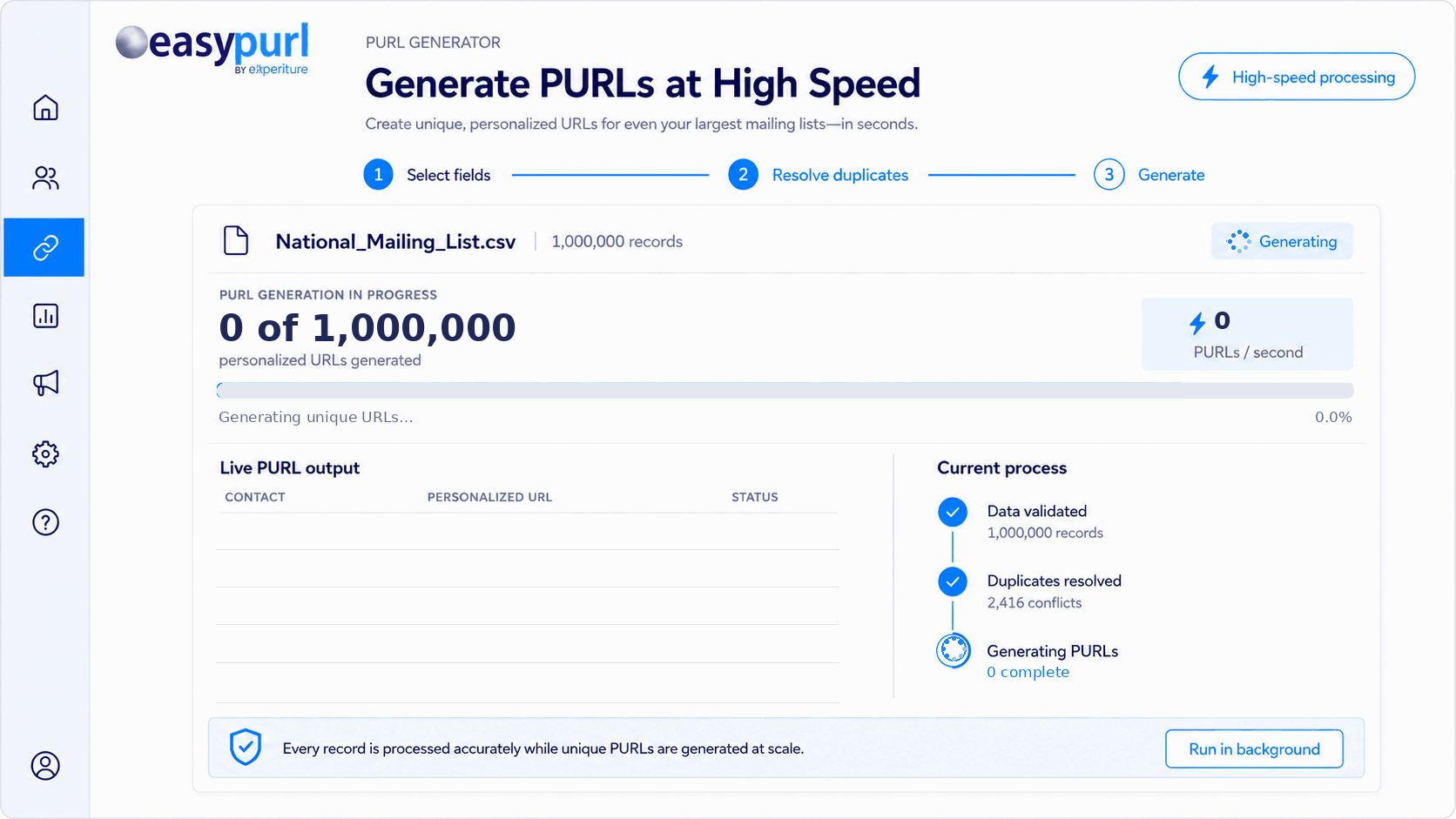Open the Reports chart icon in sidebar

pos(45,315)
